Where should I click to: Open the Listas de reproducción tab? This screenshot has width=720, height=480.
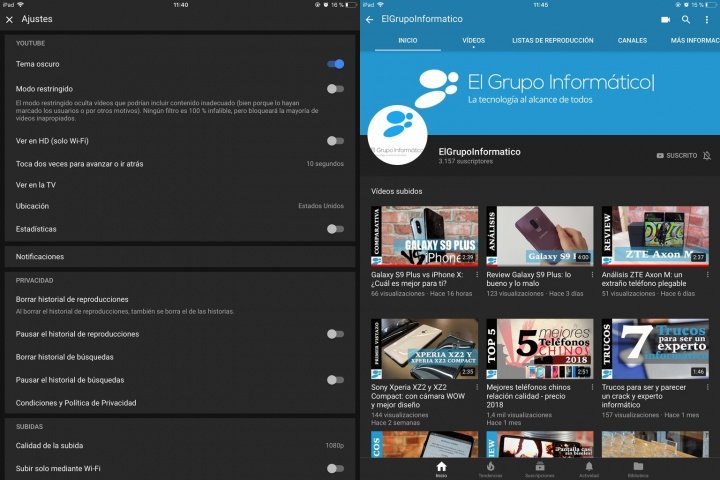pos(553,40)
